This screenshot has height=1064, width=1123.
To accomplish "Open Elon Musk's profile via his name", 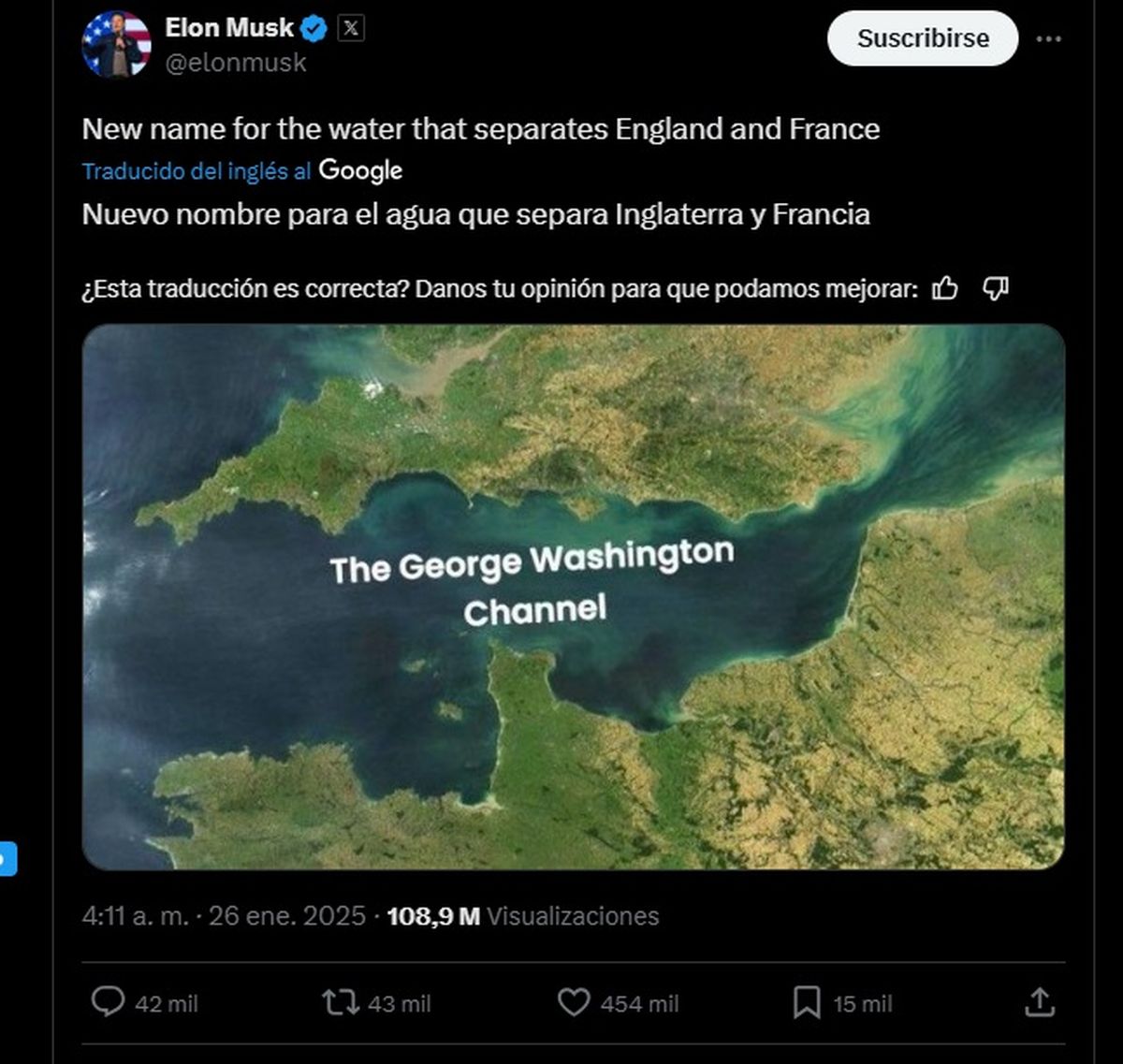I will [227, 27].
